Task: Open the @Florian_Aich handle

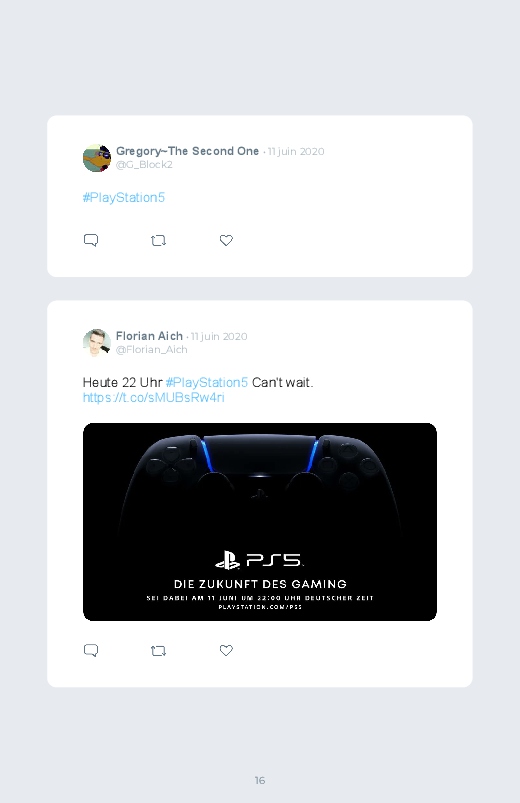Action: [152, 349]
